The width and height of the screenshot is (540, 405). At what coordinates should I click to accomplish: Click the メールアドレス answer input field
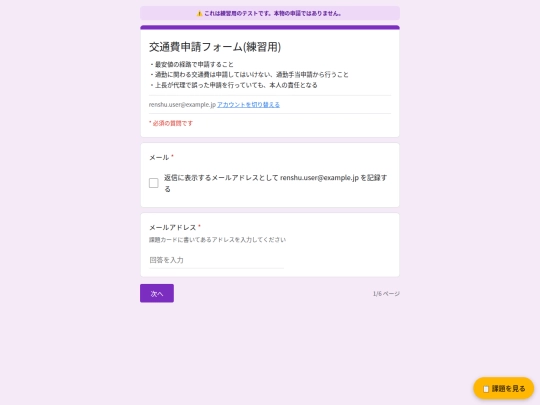(x=216, y=260)
